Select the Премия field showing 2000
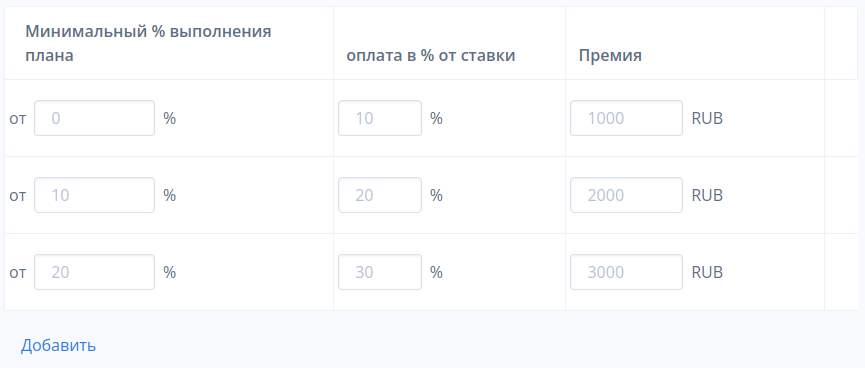The image size is (865, 368). click(627, 195)
